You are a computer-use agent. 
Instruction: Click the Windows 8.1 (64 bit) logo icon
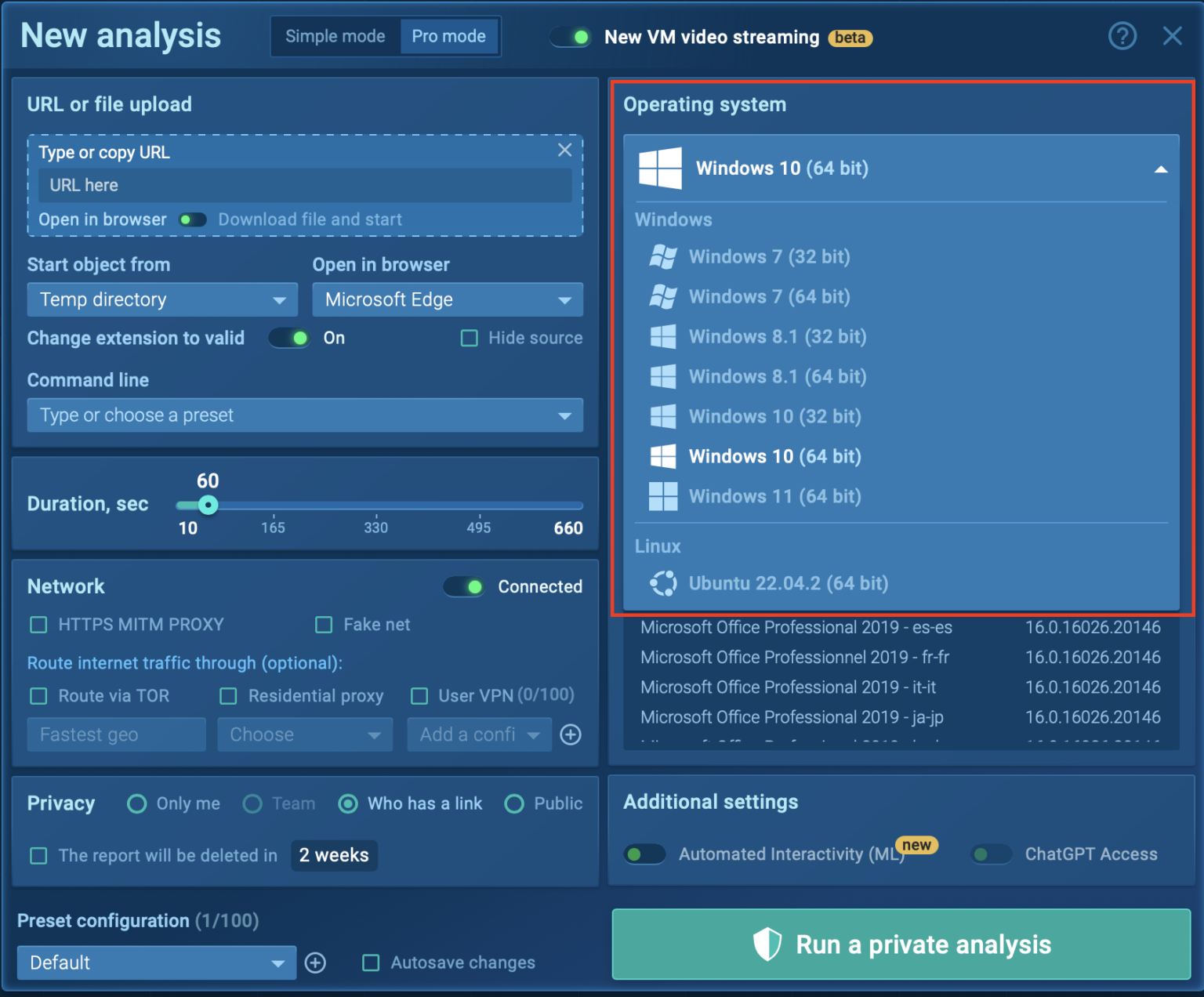[663, 376]
